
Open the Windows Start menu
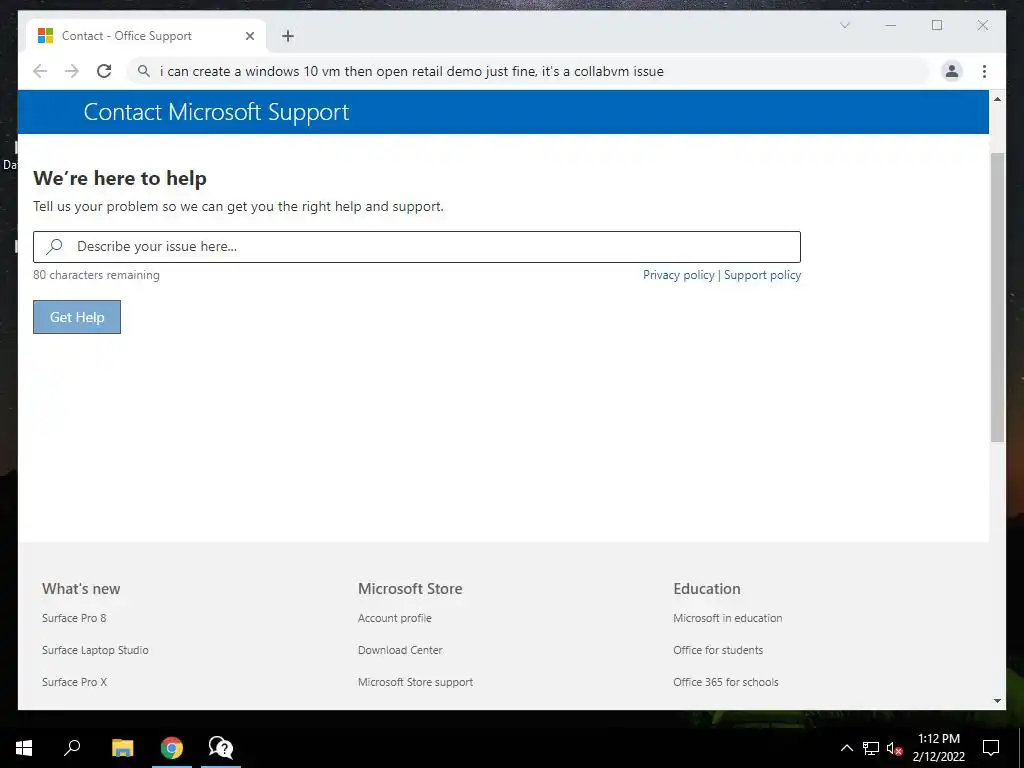24,748
